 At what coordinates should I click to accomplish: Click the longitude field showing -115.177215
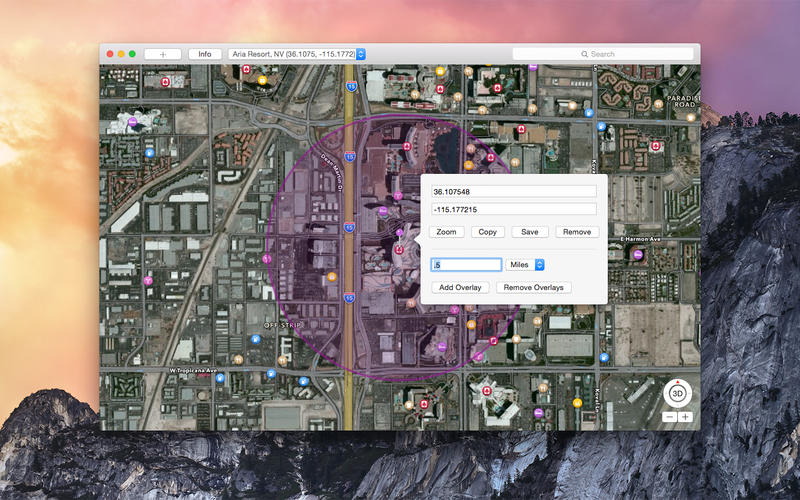514,209
